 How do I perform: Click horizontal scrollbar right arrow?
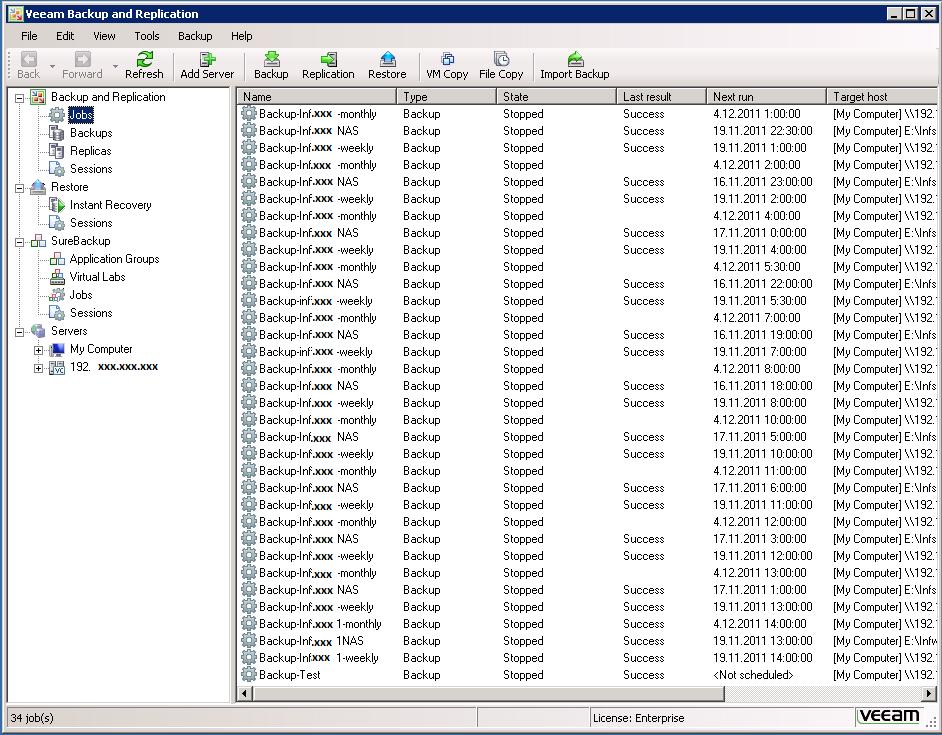pyautogui.click(x=929, y=694)
